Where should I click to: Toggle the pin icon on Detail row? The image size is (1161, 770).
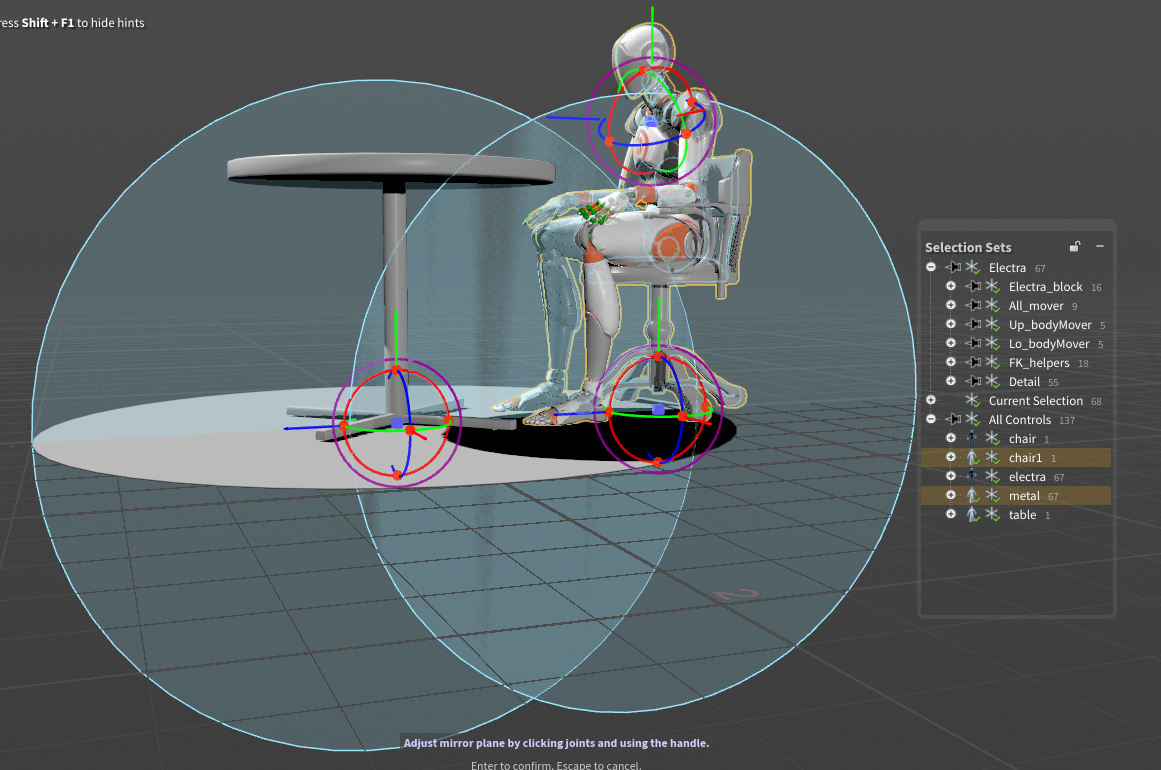pos(973,381)
